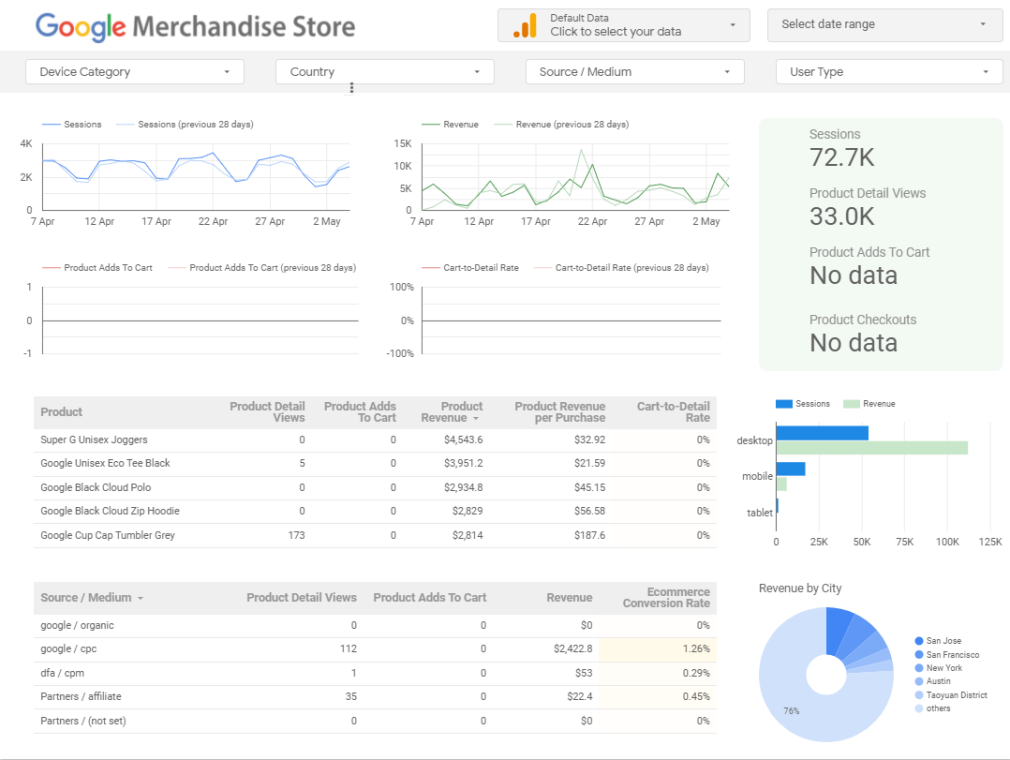Toggle Sessions (previous 28 days) legend item
Image resolution: width=1010 pixels, height=760 pixels.
pyautogui.click(x=184, y=124)
